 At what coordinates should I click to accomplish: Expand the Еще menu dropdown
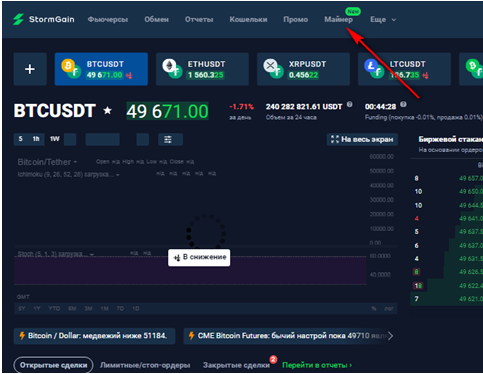point(383,20)
